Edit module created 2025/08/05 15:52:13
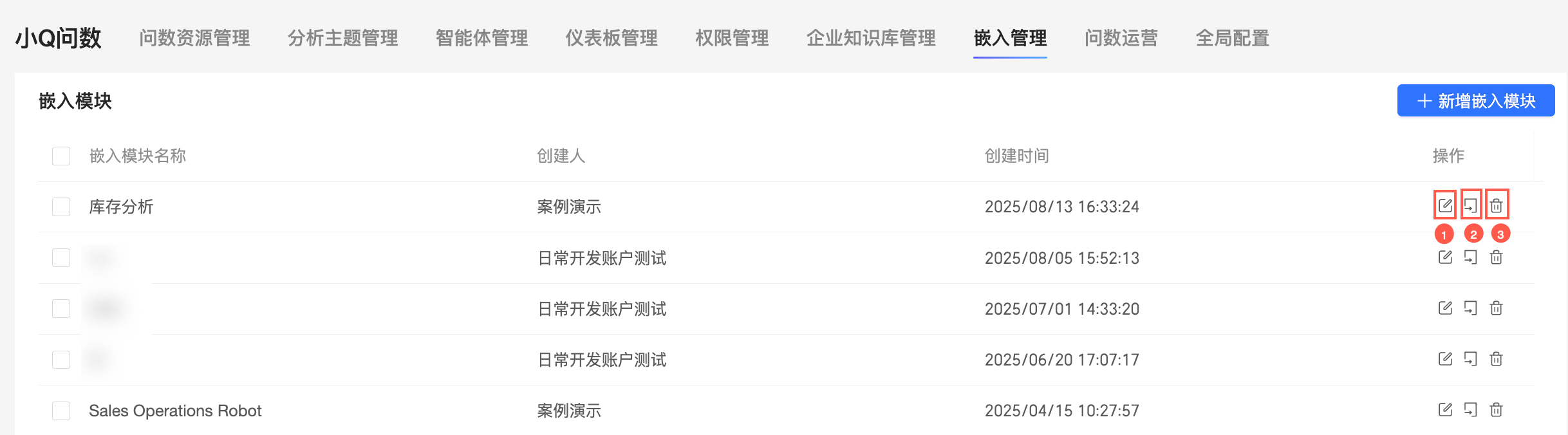Image resolution: width=1568 pixels, height=435 pixels. coord(1445,257)
